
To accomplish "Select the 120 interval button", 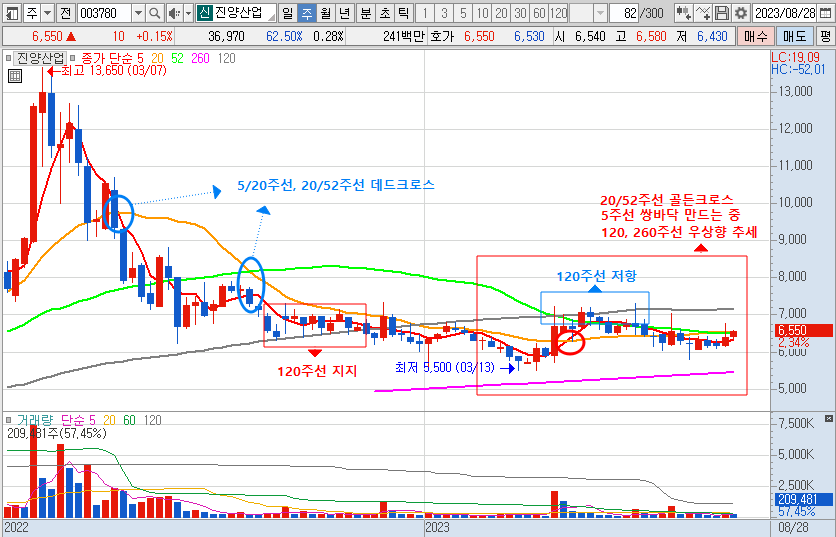I will (558, 13).
